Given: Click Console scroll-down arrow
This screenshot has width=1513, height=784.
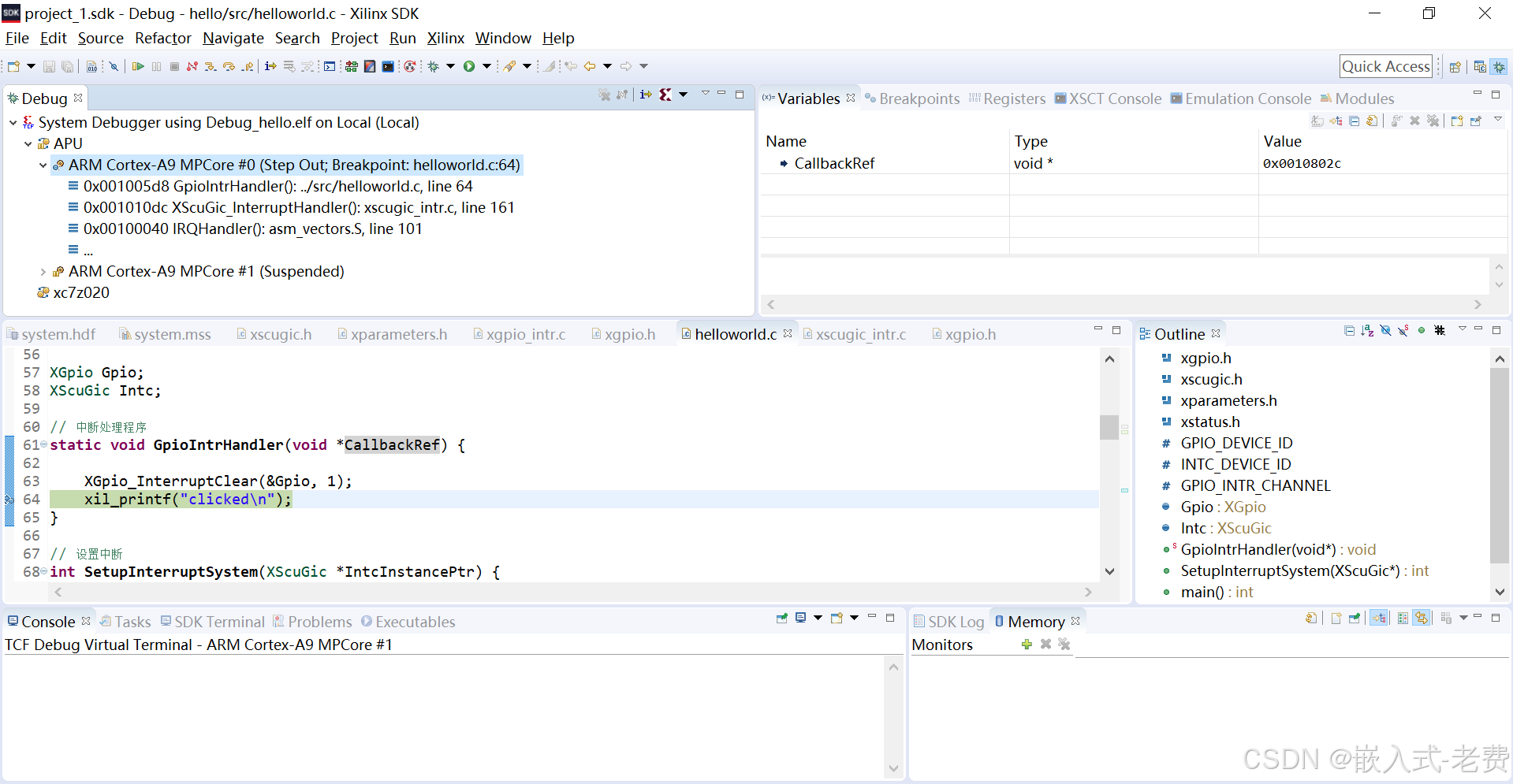Looking at the screenshot, I should pos(893,768).
